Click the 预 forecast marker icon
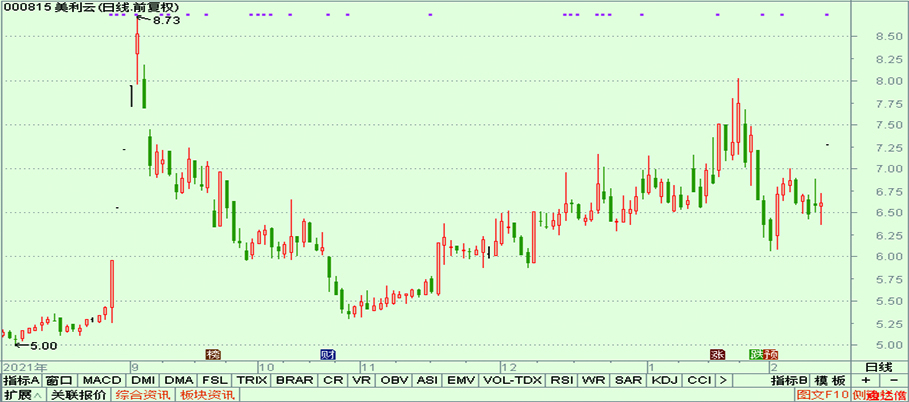The image size is (909, 402). pos(770,354)
